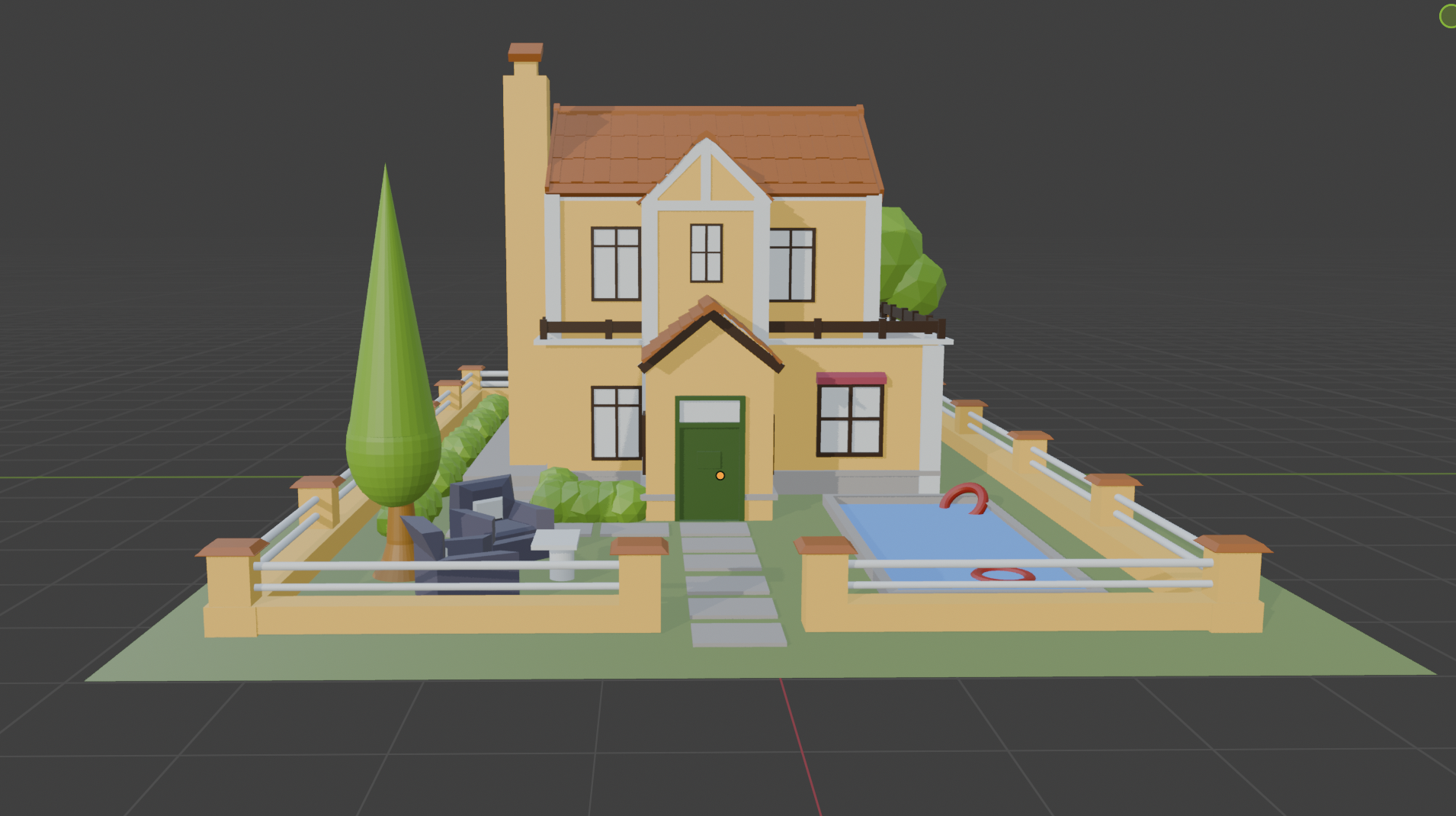Select the front-left corner fence pillar

(231, 588)
